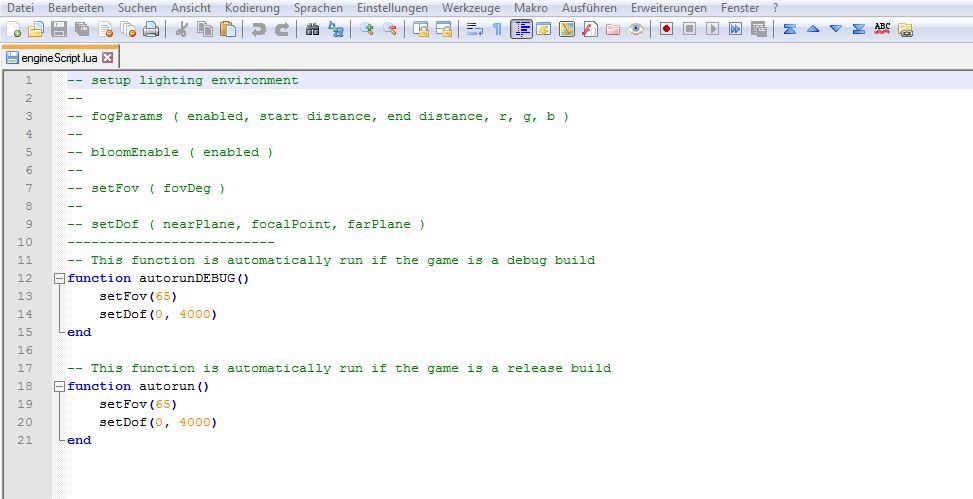
Task: Toggle synchronized vertical scrolling
Action: tap(420, 29)
